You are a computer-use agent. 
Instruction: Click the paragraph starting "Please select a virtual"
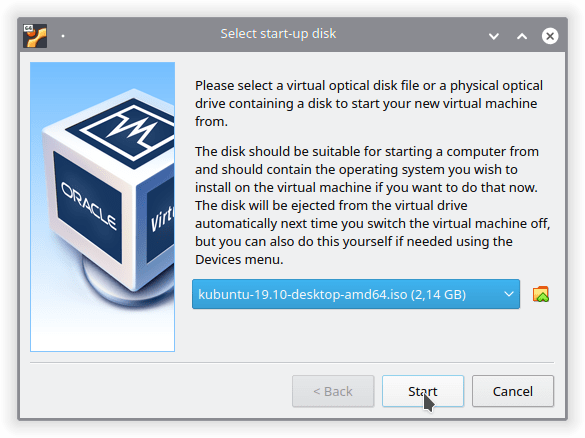coord(369,103)
